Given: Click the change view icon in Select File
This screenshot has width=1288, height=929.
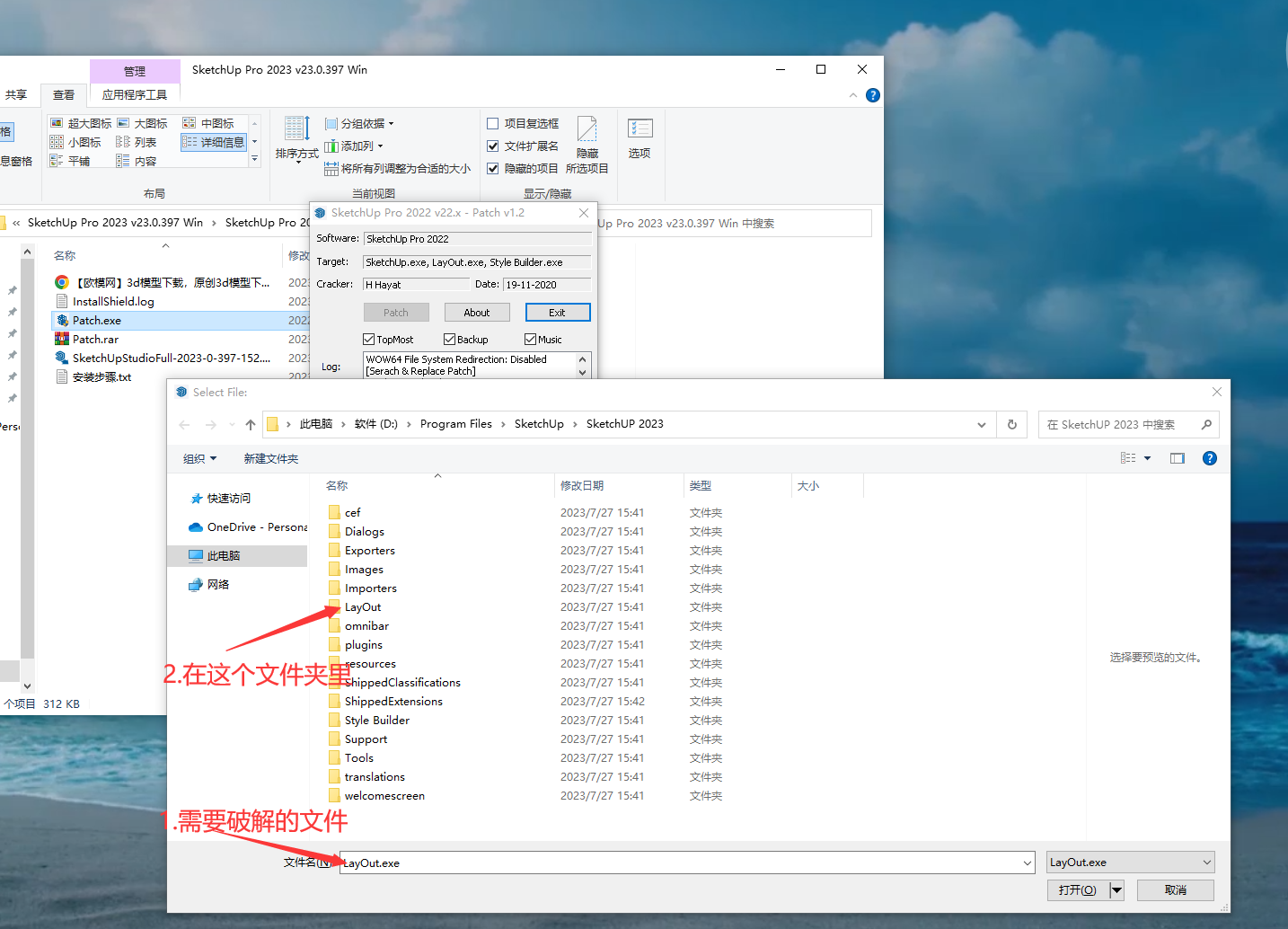Looking at the screenshot, I should click(x=1128, y=458).
